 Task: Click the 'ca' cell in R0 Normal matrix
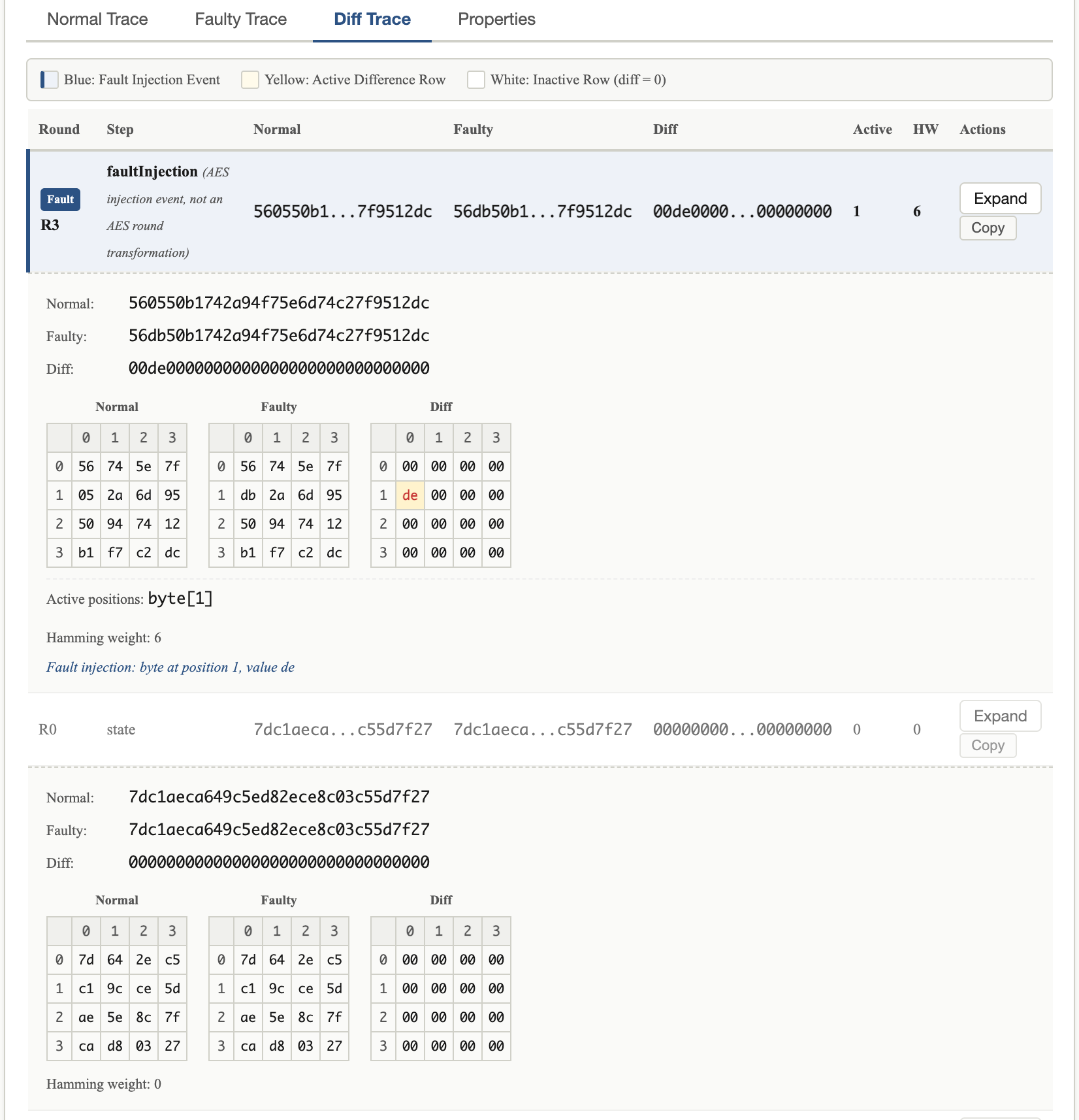86,1046
